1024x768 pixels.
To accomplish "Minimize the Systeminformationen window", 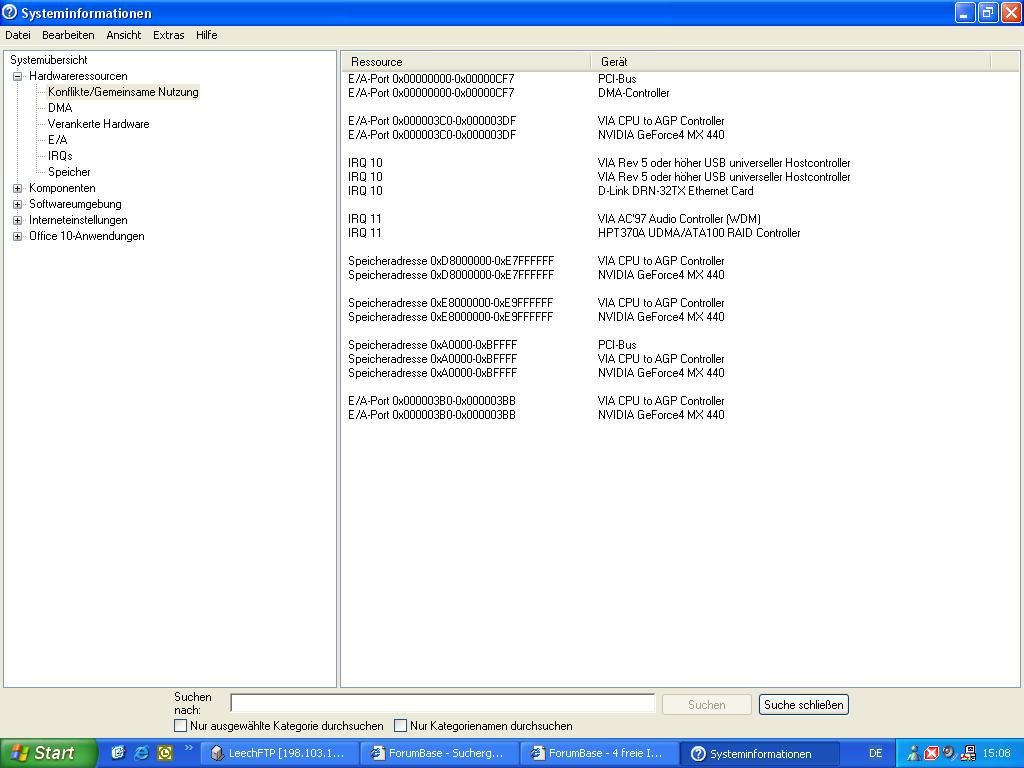I will [x=965, y=12].
